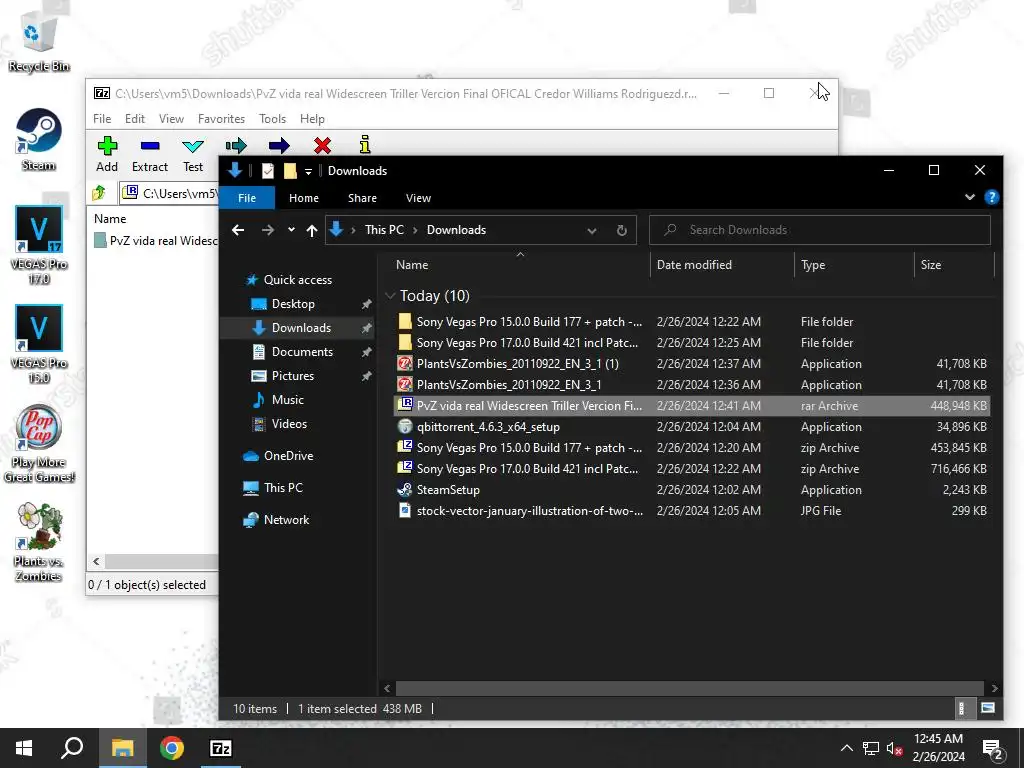This screenshot has width=1024, height=768.
Task: Click the Info icon in 7-Zip toolbar
Action: [365, 144]
